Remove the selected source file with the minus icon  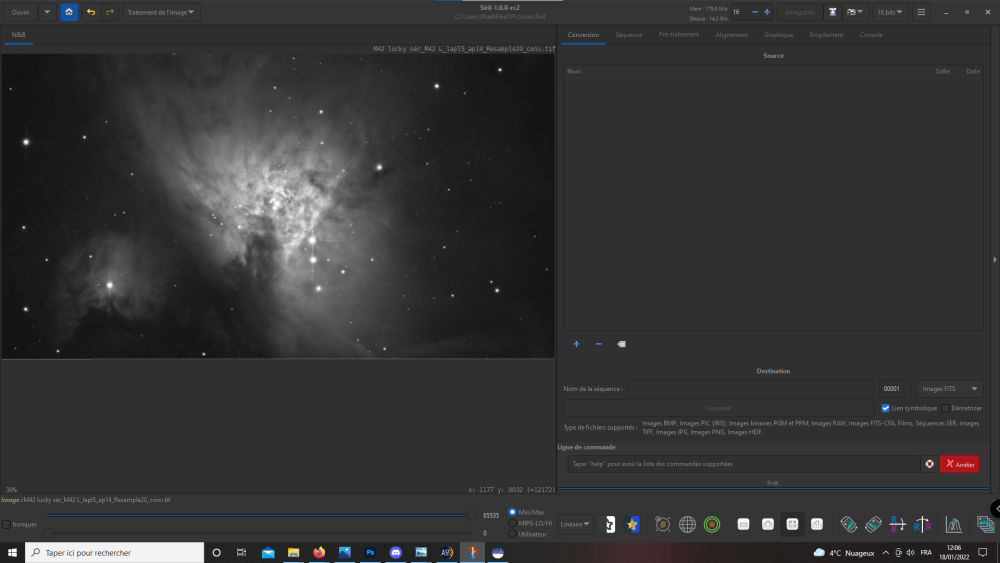pos(599,344)
